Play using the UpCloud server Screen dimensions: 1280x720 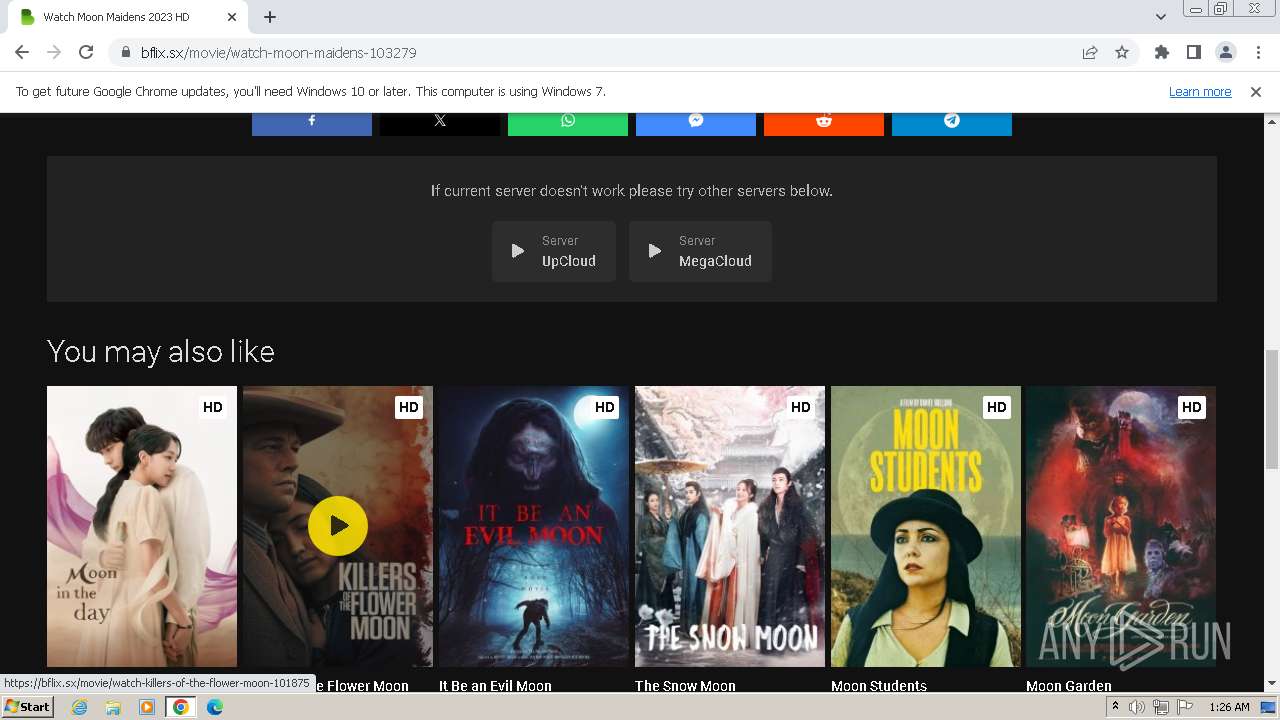click(554, 251)
